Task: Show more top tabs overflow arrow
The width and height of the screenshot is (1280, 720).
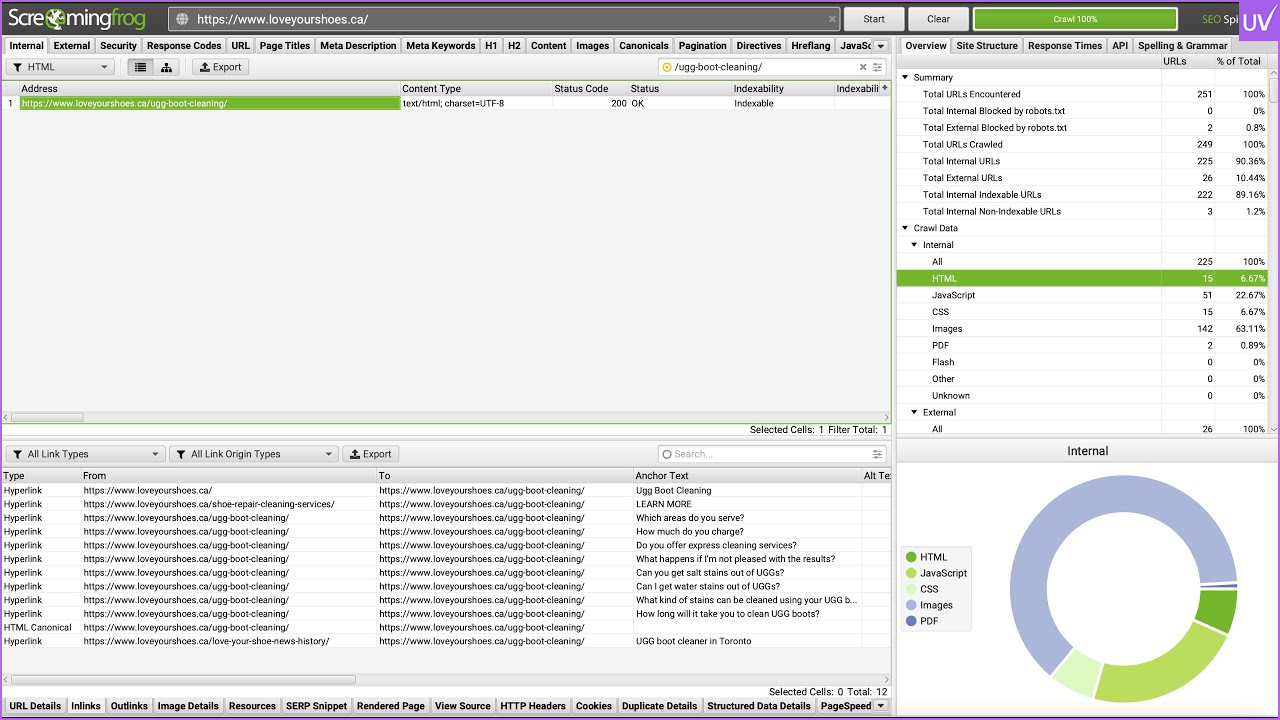Action: (x=880, y=46)
